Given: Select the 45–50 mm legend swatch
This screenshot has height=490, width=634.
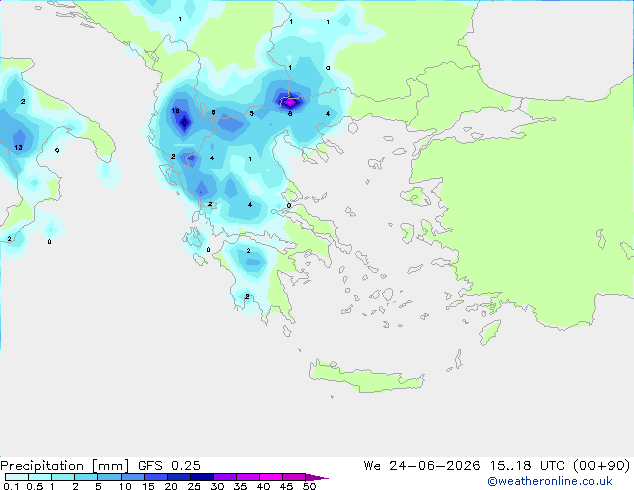Looking at the screenshot, I should [x=294, y=477].
